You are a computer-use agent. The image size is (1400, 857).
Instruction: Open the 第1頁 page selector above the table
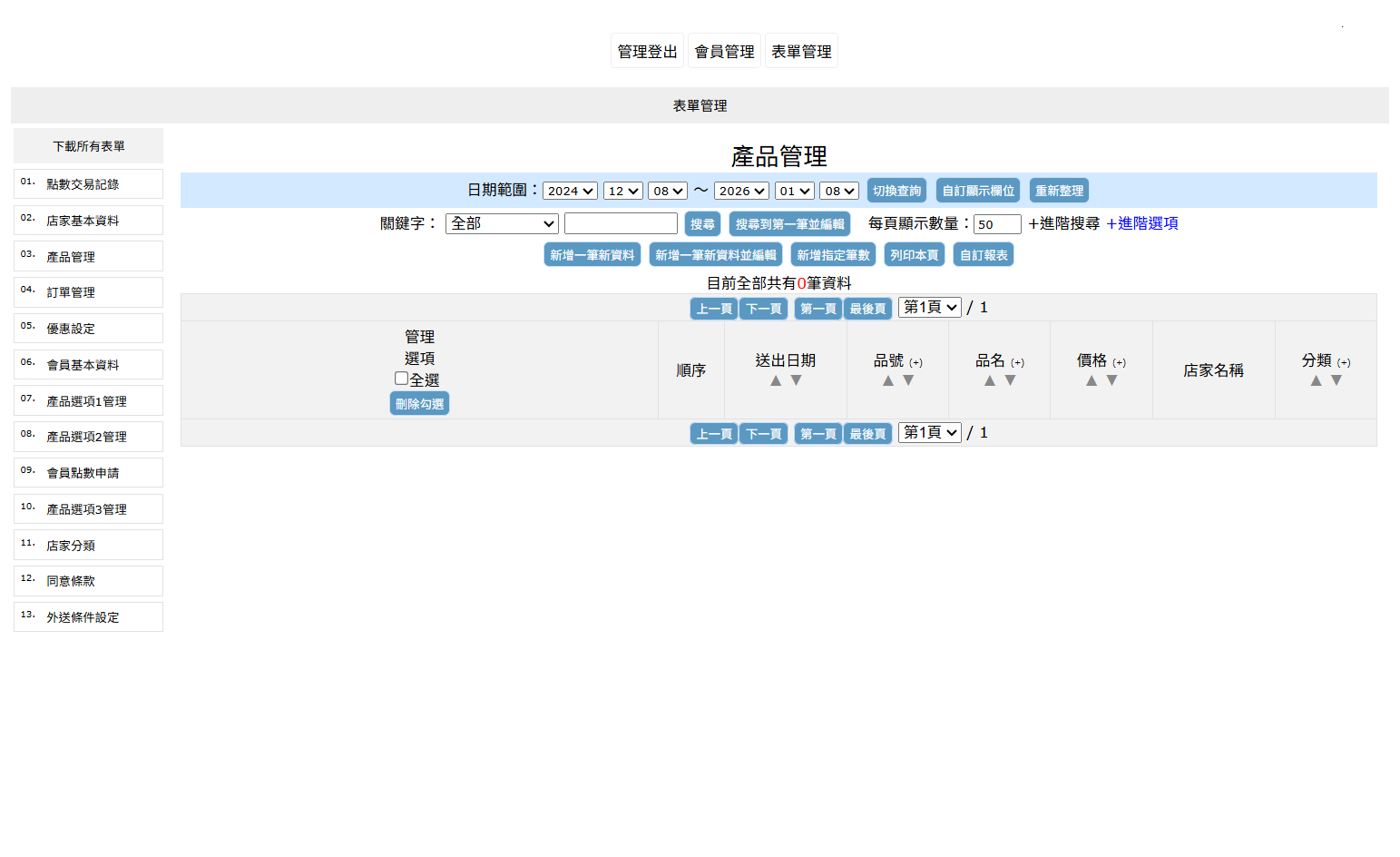(929, 308)
